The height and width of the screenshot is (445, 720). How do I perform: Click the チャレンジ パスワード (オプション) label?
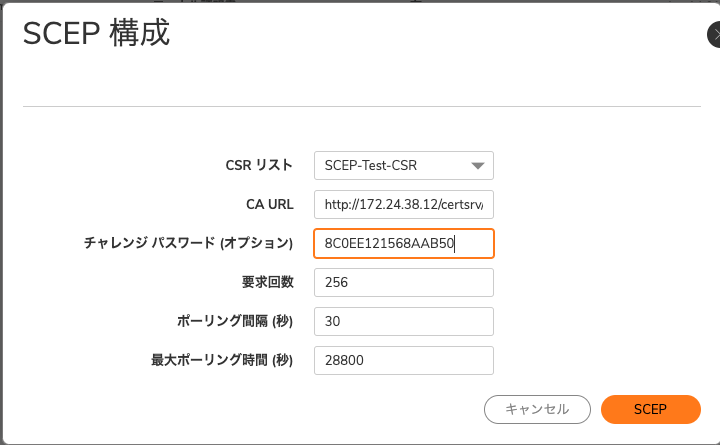tap(188, 243)
